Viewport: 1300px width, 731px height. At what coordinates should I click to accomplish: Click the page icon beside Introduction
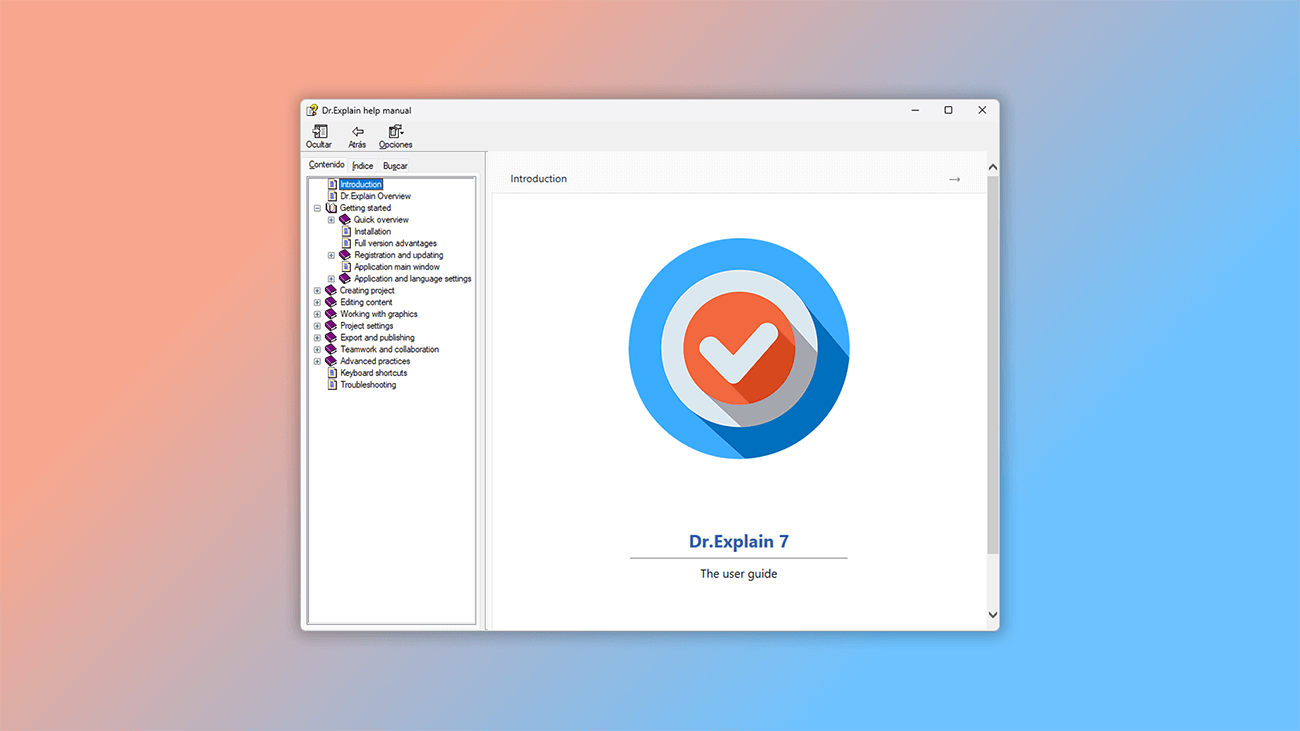(x=333, y=185)
